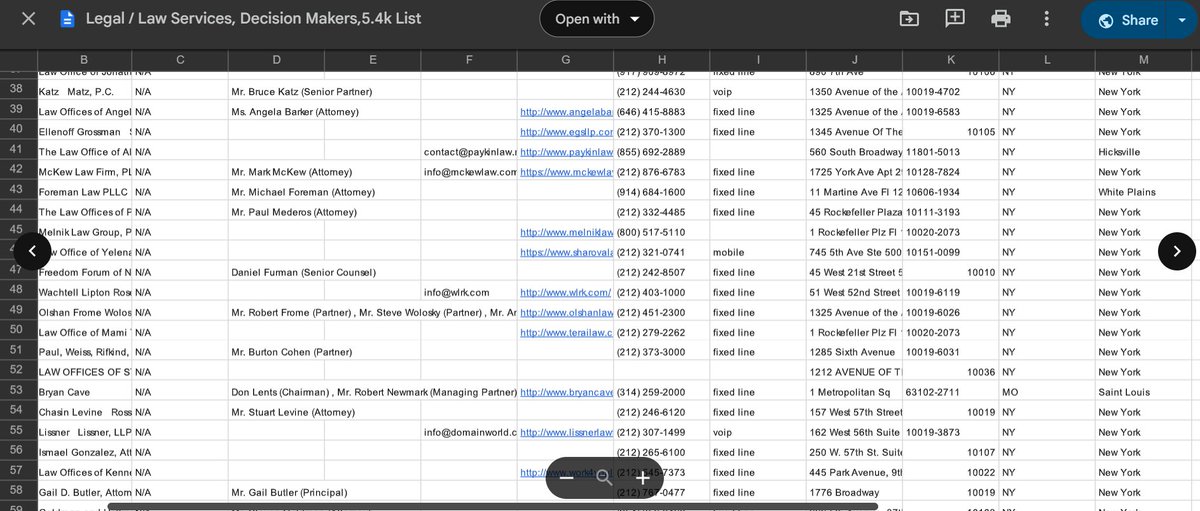Select column M header

(x=1143, y=60)
